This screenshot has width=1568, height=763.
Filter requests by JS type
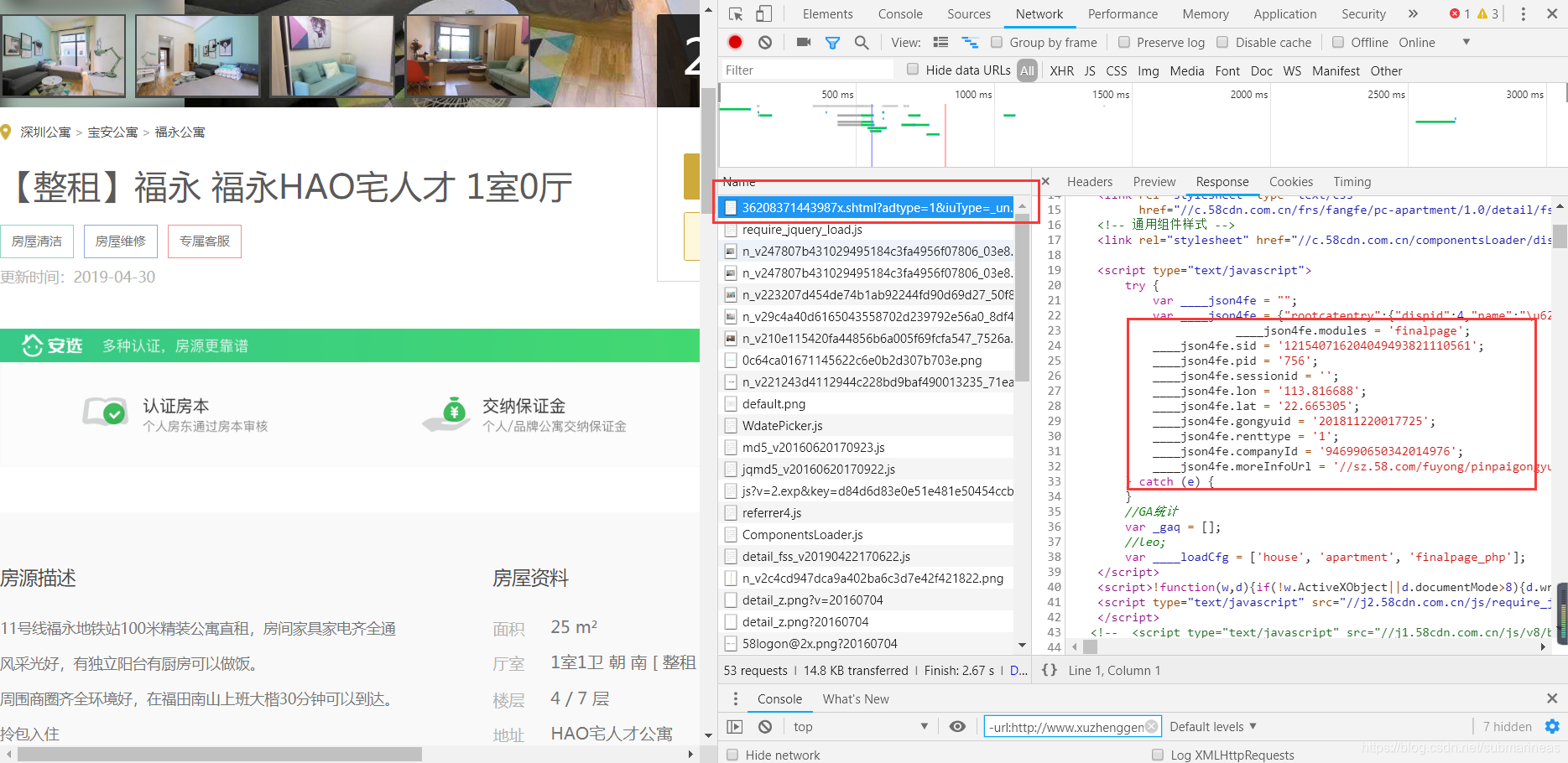1090,70
